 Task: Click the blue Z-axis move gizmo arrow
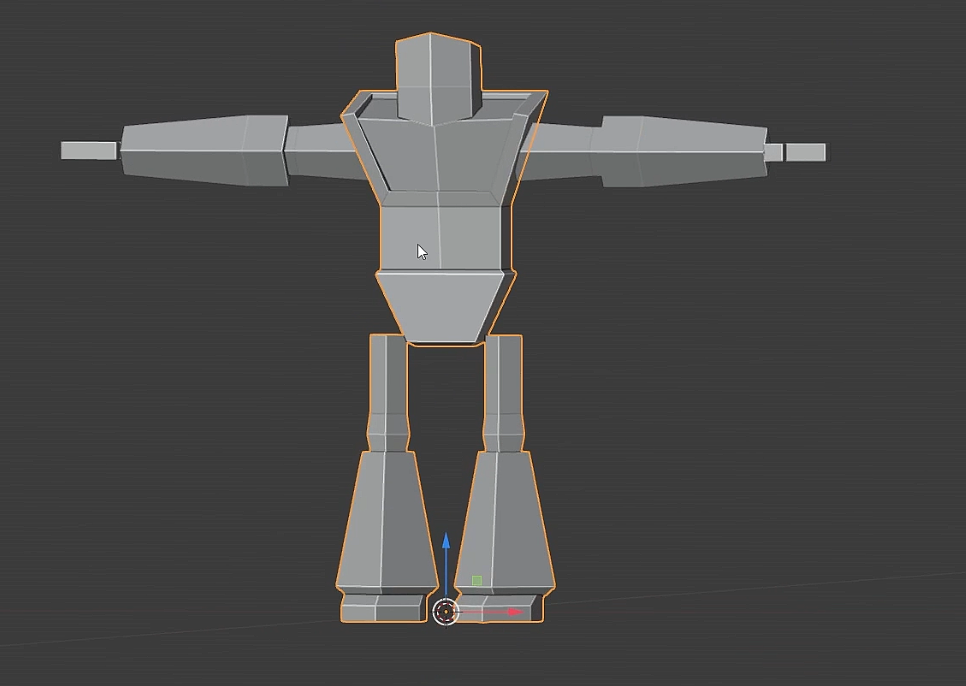coord(446,541)
